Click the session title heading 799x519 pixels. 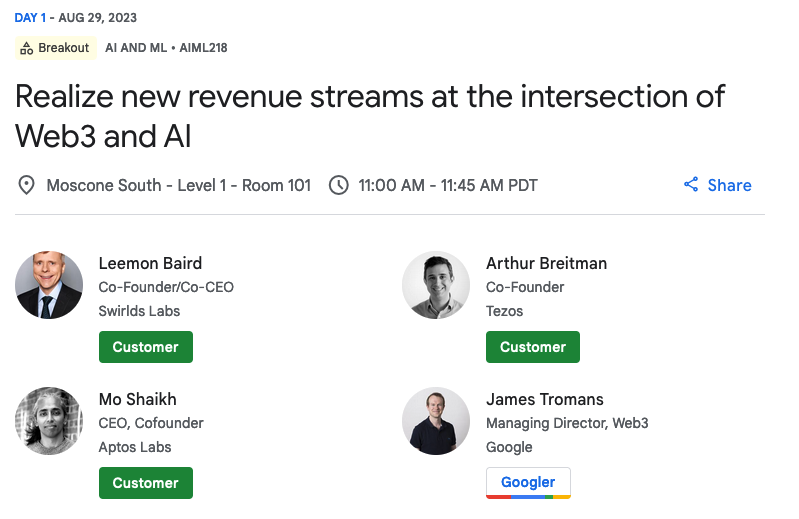(370, 116)
